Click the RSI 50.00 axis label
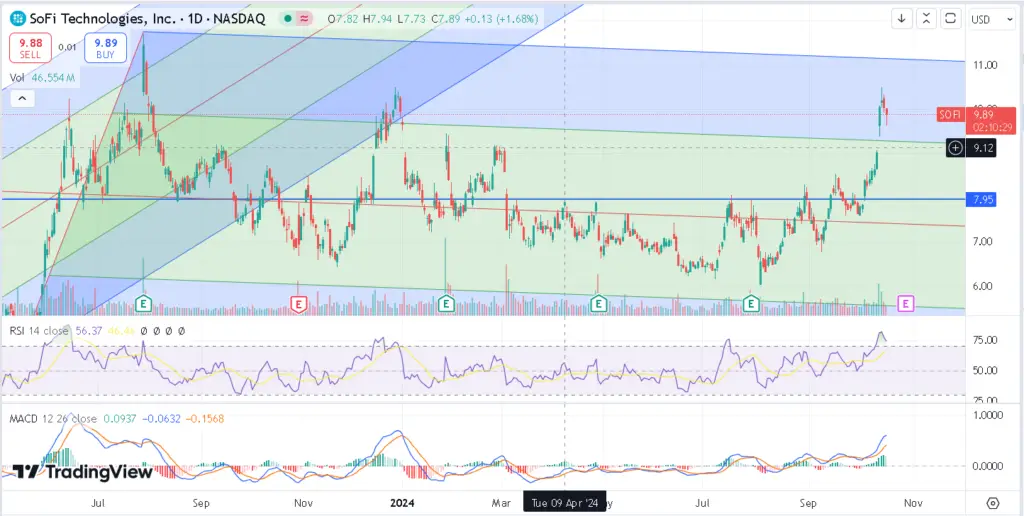 click(x=985, y=370)
